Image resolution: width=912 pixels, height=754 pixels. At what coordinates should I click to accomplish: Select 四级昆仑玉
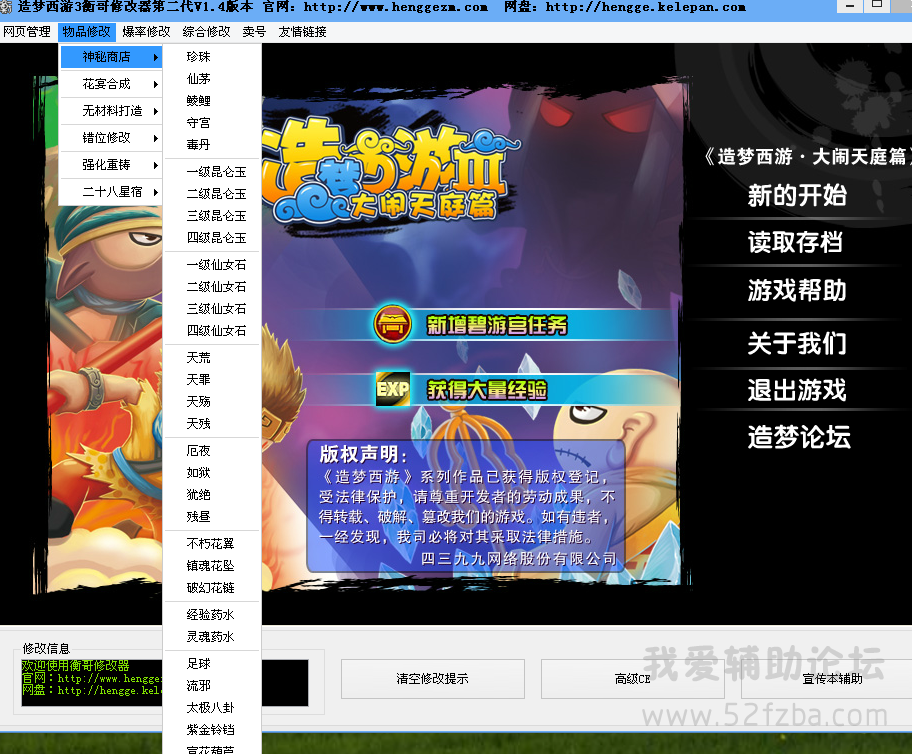pyautogui.click(x=212, y=237)
